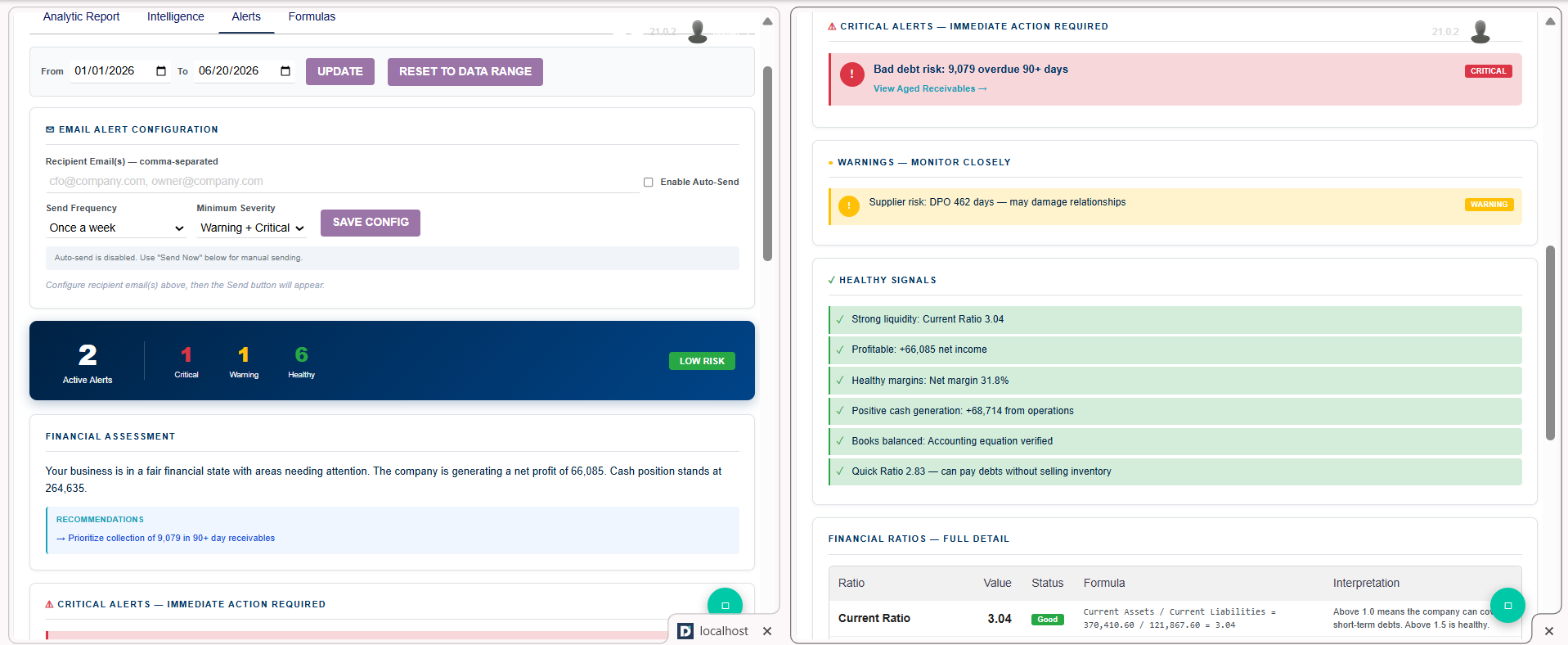
Task: Click scroll-up arrow in left window
Action: tap(767, 22)
